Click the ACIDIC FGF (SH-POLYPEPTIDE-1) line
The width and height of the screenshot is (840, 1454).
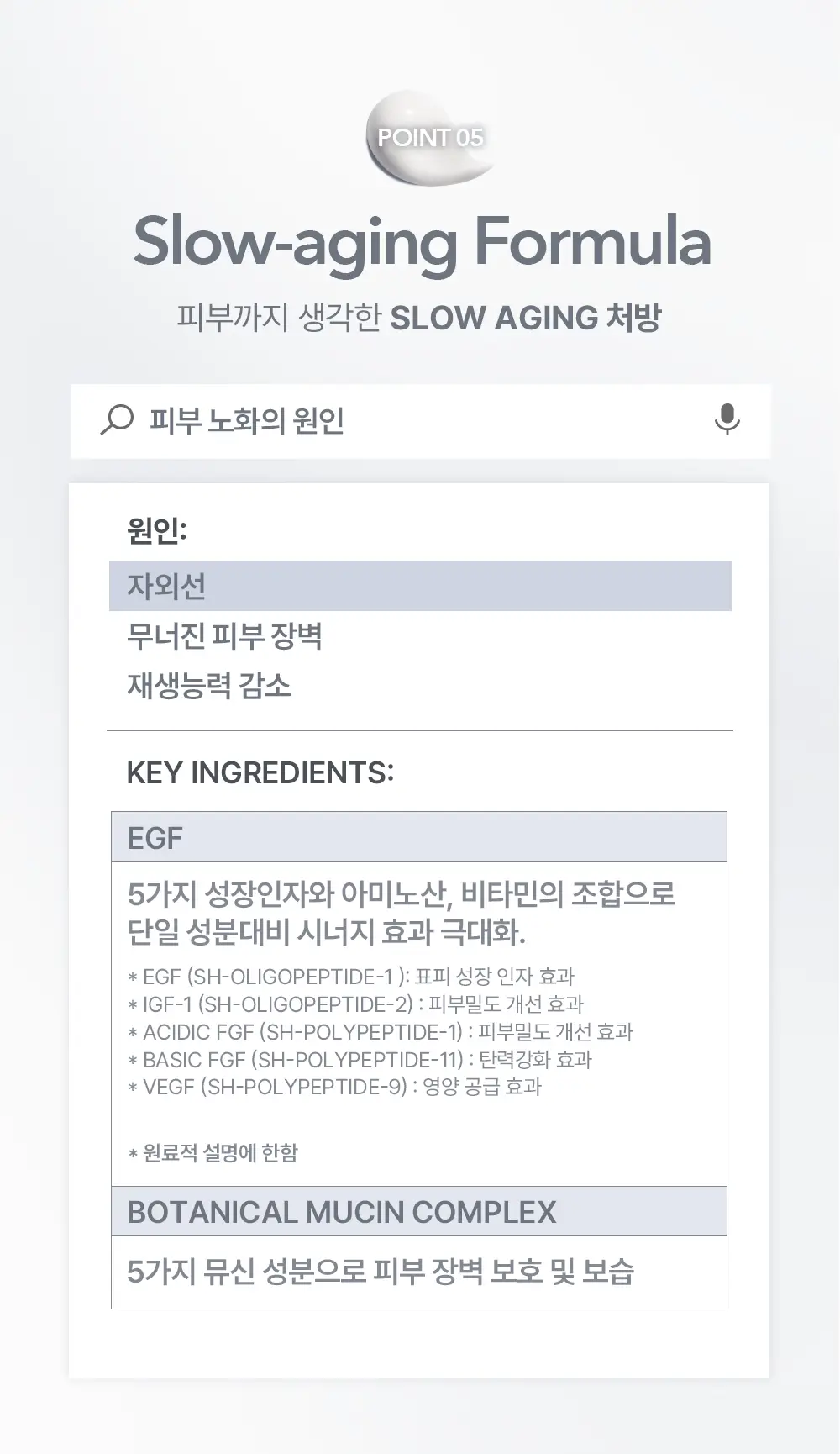tap(381, 1032)
